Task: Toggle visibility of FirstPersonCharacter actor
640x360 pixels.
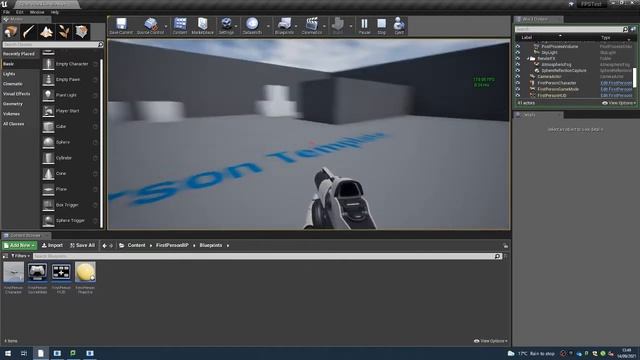Action: 518,83
